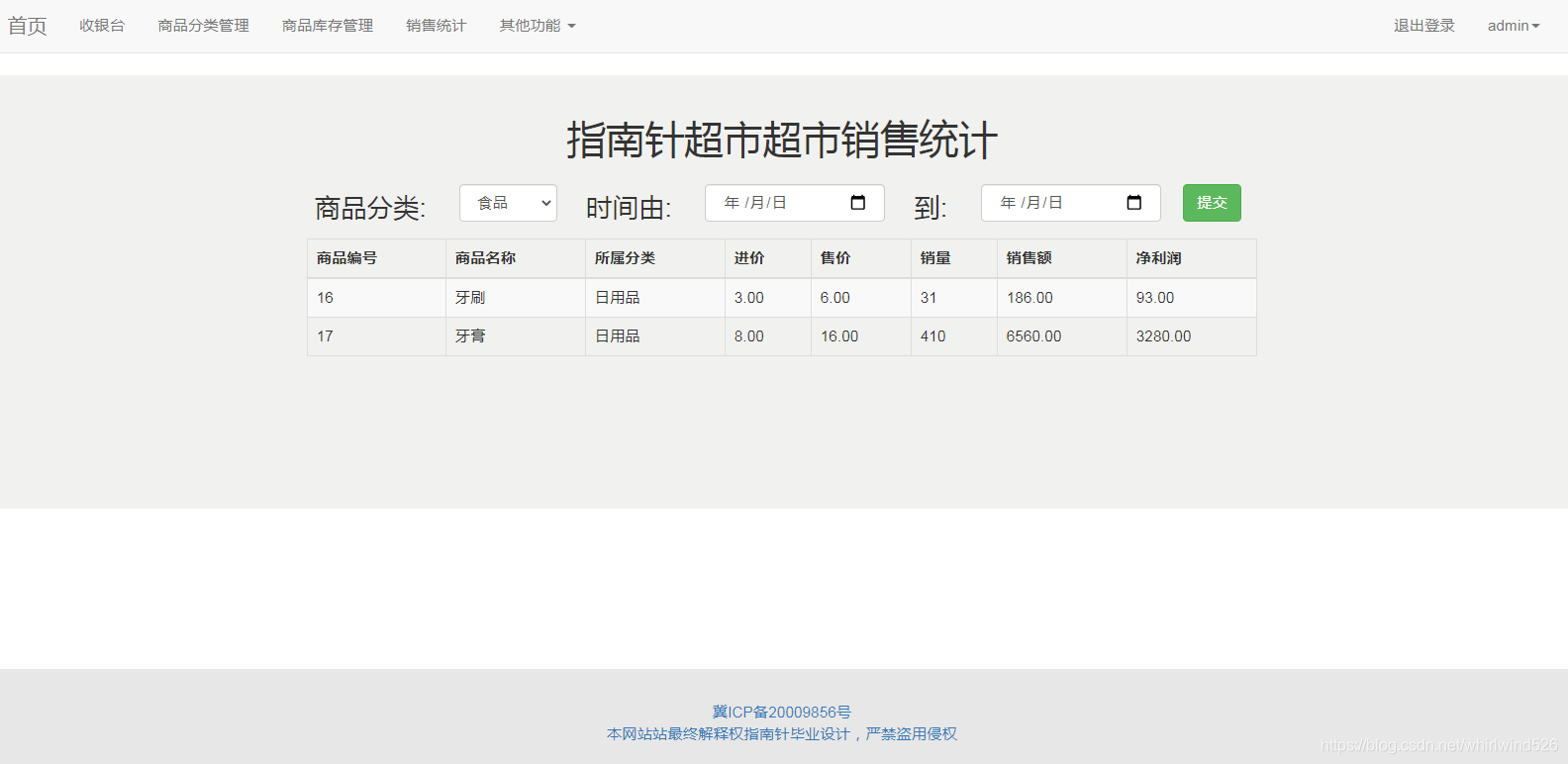Open the 收银台 nav item
This screenshot has width=1568, height=764.
pyautogui.click(x=102, y=26)
